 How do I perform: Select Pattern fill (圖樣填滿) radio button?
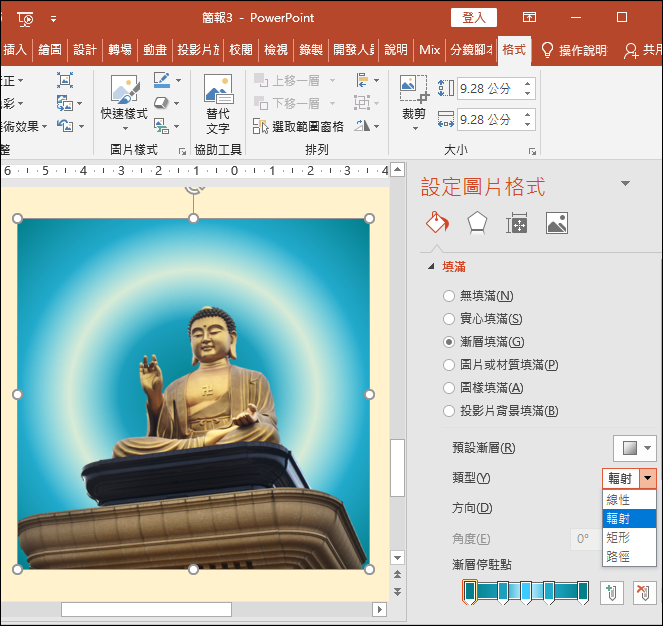tap(449, 387)
